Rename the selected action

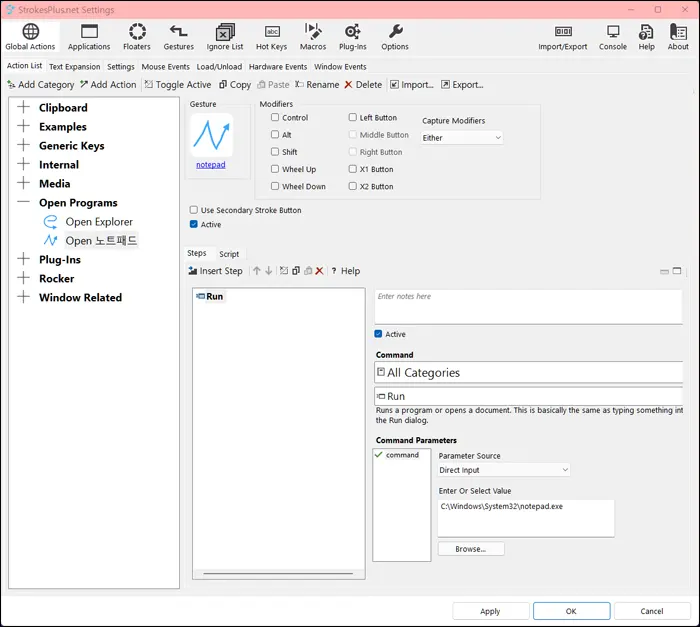(317, 84)
